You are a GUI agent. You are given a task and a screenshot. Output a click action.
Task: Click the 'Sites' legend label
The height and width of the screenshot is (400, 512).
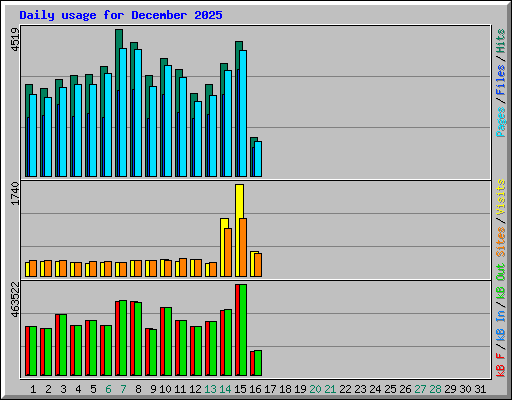pos(500,242)
